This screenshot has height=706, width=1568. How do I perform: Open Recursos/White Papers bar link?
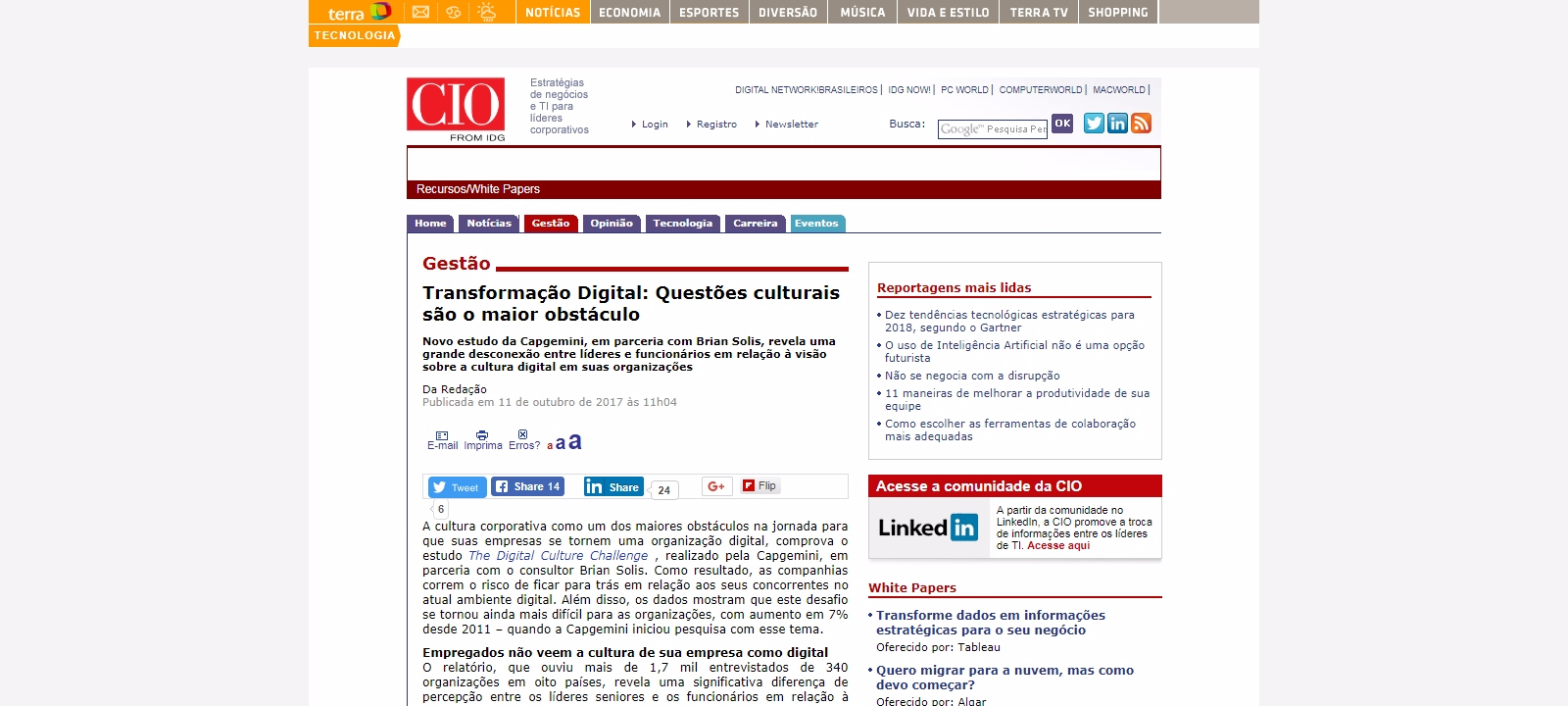pos(478,189)
